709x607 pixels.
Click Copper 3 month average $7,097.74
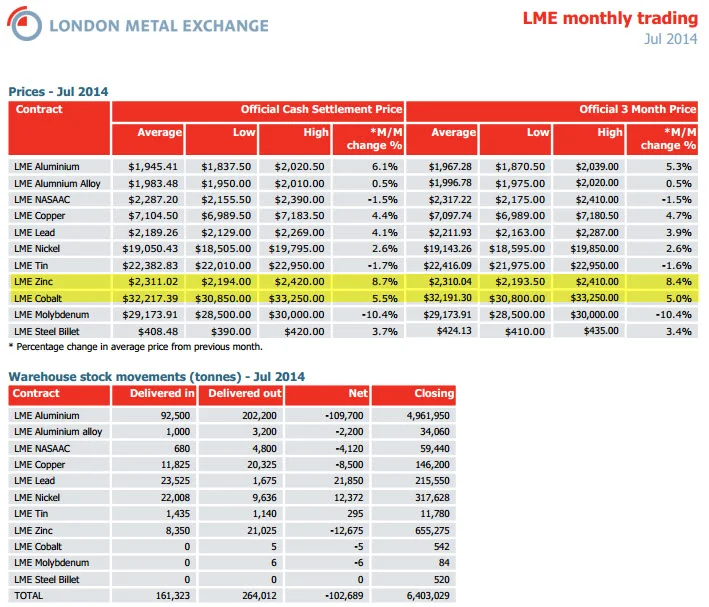(x=450, y=216)
